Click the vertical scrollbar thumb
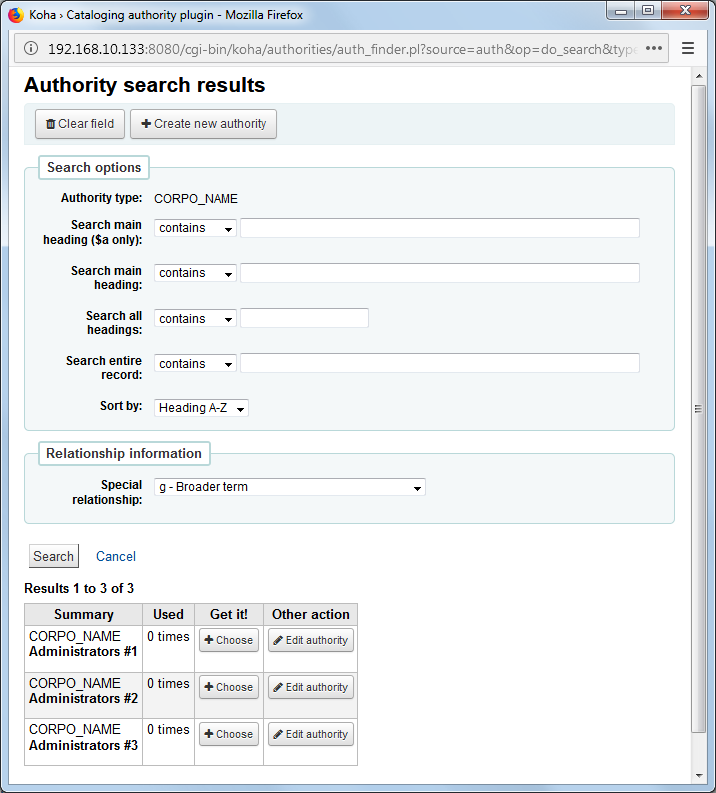 coord(698,408)
